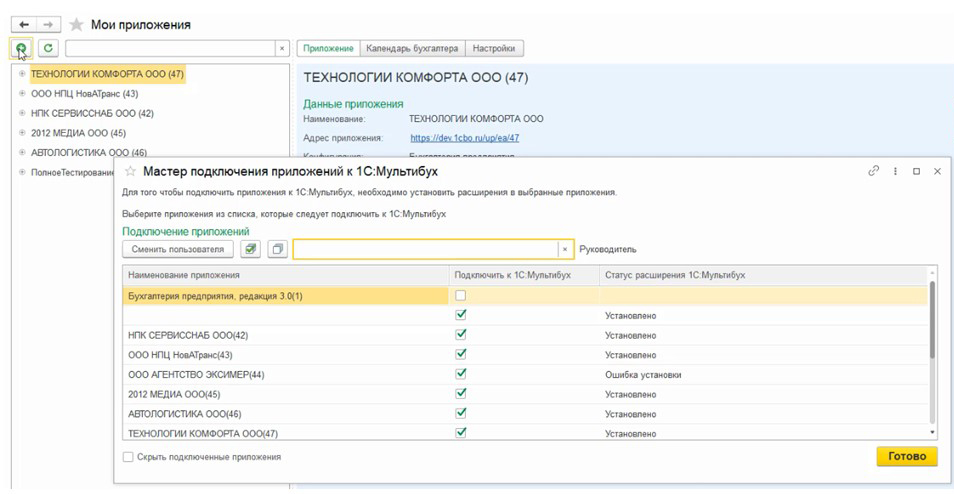Expand ООО НПЦ НовАТранс (43) tree node
Image resolution: width=954 pixels, height=494 pixels.
point(22,94)
